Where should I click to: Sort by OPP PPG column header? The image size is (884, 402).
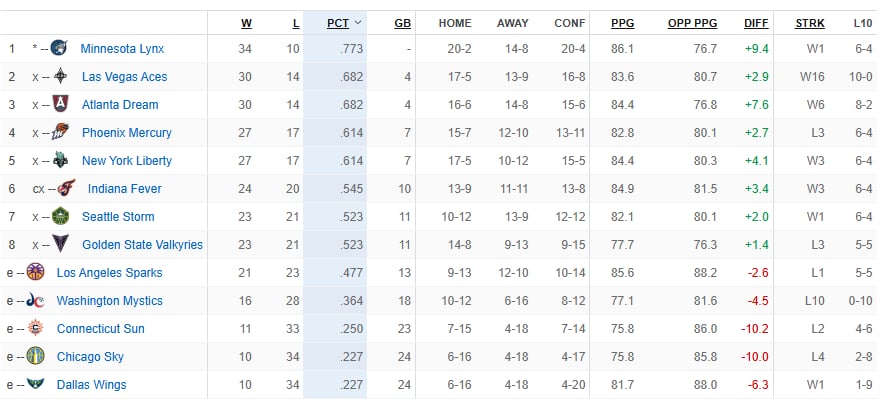pyautogui.click(x=692, y=24)
